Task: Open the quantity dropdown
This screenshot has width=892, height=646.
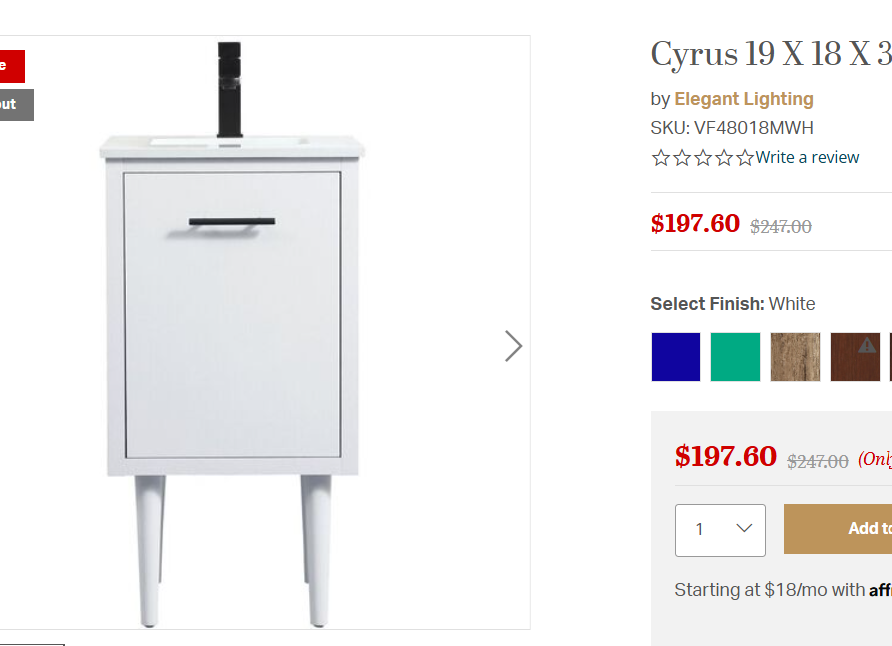Action: coord(720,530)
